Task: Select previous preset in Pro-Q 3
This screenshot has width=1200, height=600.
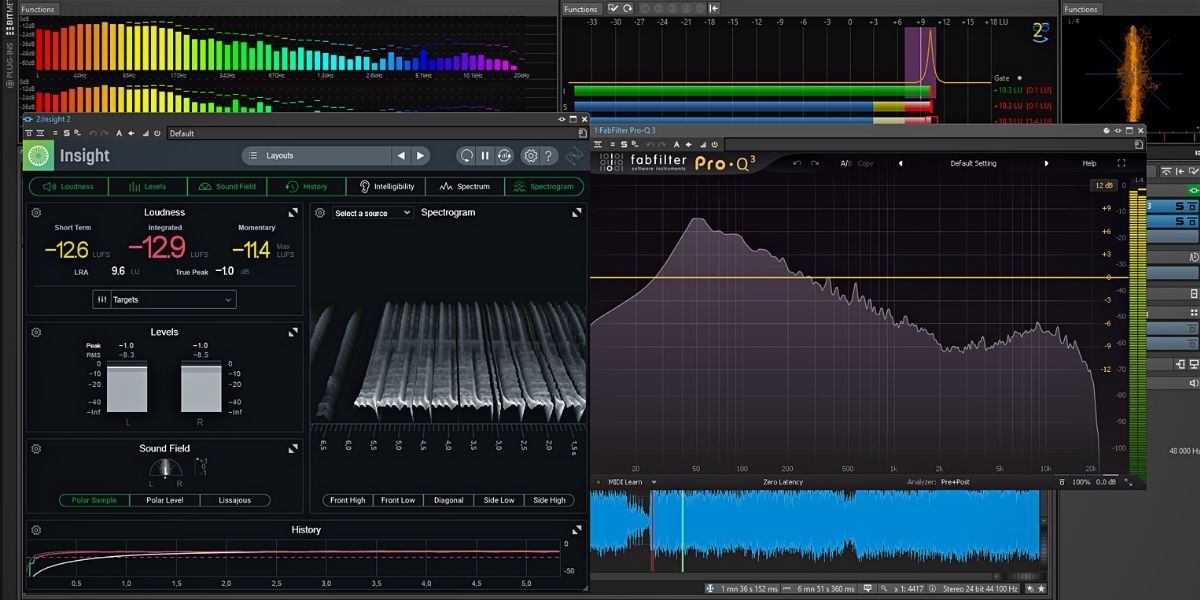Action: point(900,163)
